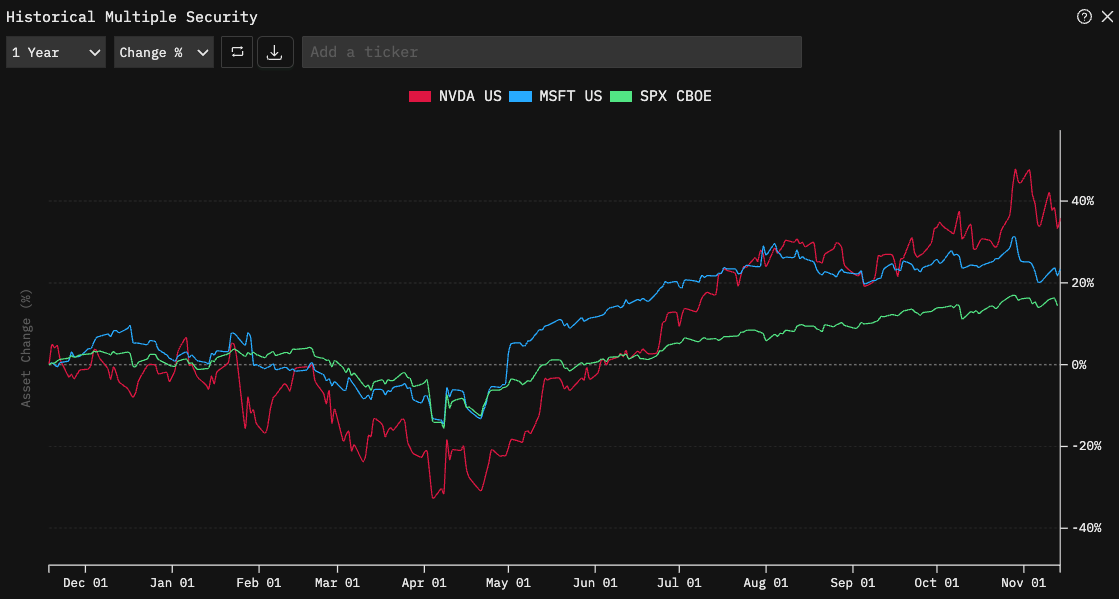This screenshot has height=599, width=1119.
Task: Close the Historical Multiple Security panel
Action: (x=1107, y=17)
